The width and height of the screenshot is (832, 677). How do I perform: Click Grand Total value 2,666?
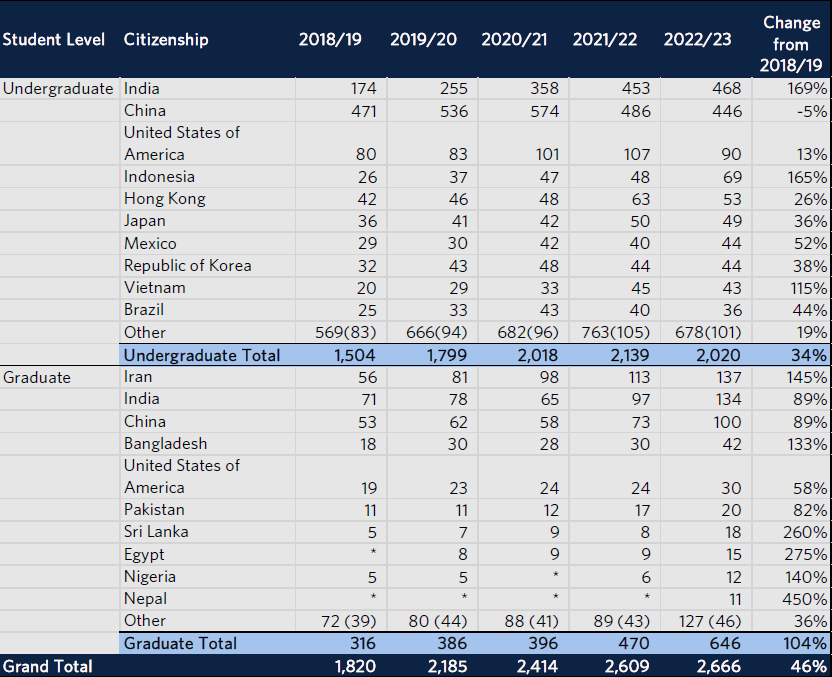coord(718,666)
